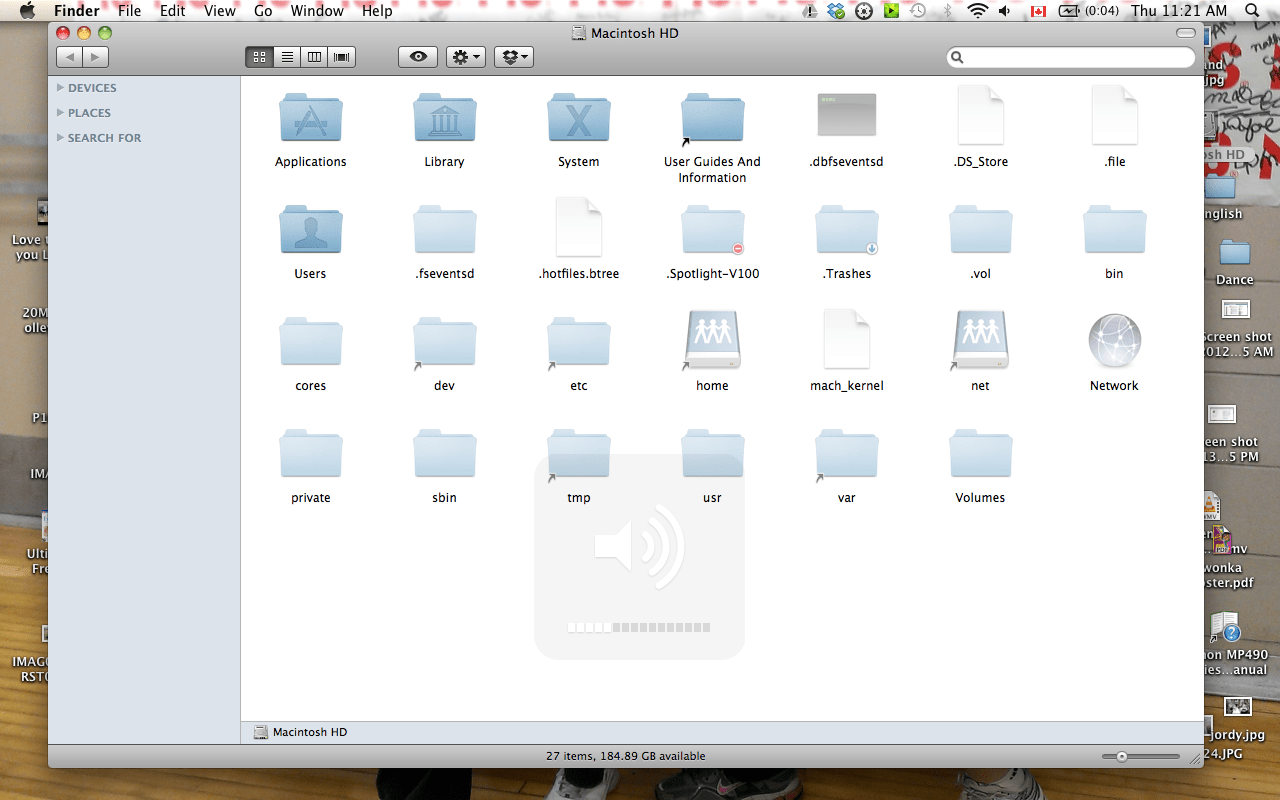
Task: Switch to Cover Flow view
Action: click(340, 57)
